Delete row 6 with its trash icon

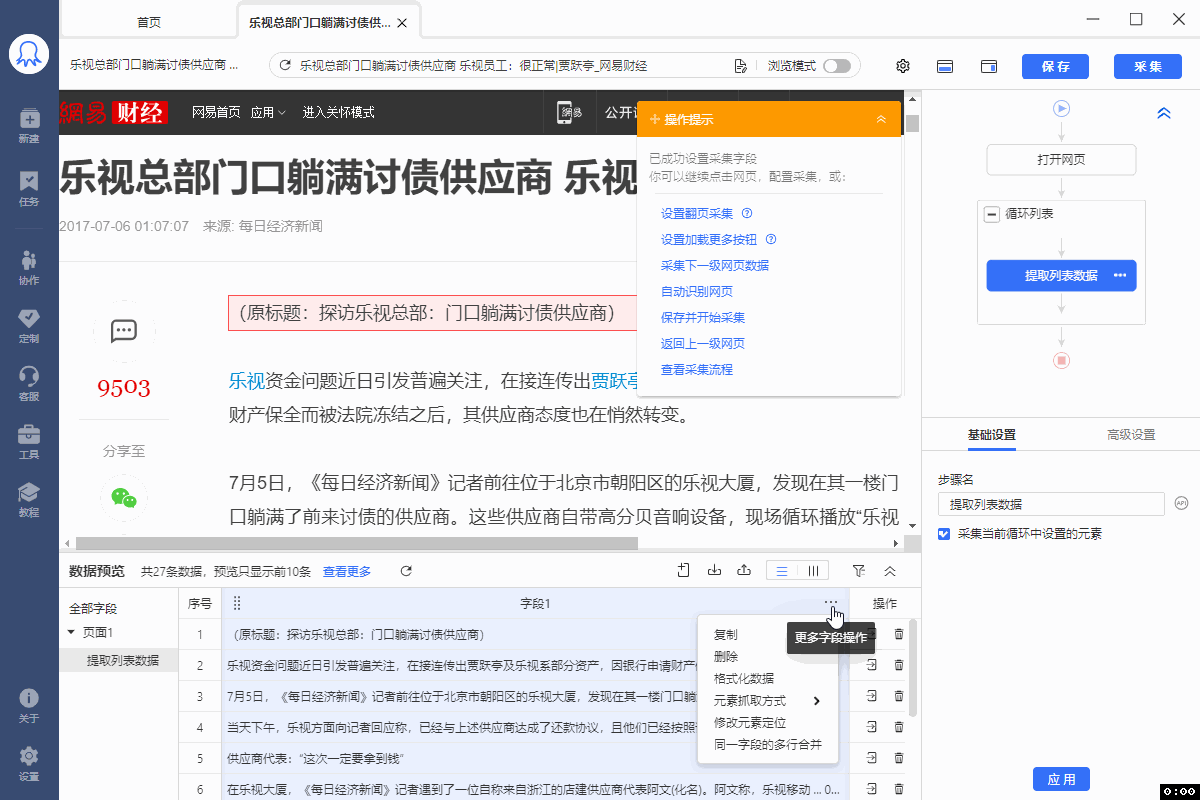[x=899, y=789]
